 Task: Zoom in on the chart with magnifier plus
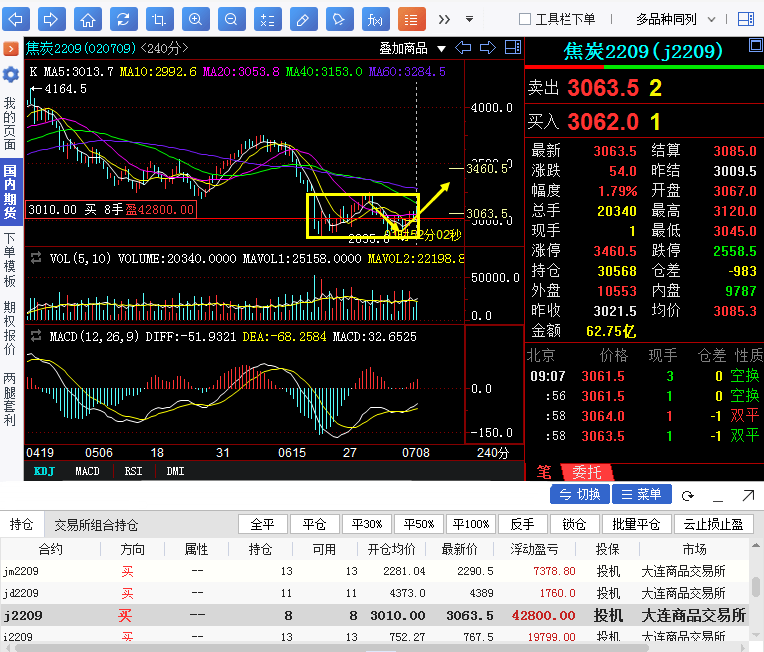pos(195,19)
